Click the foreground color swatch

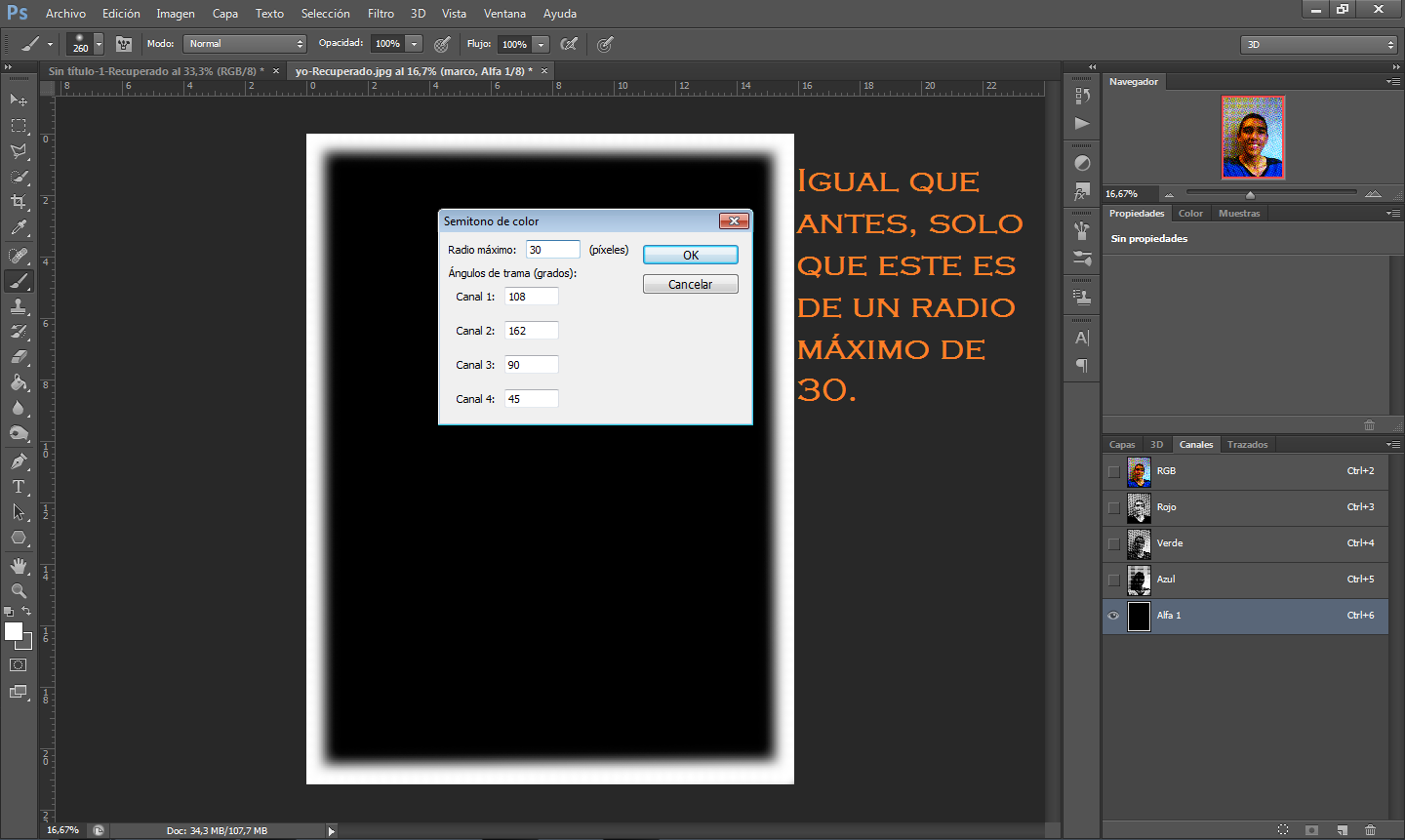click(13, 631)
